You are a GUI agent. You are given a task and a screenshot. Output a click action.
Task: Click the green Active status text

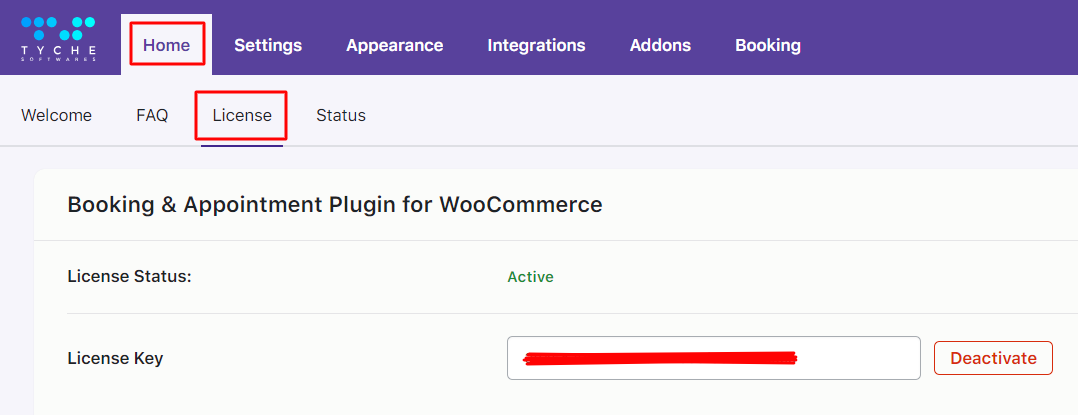pos(530,277)
